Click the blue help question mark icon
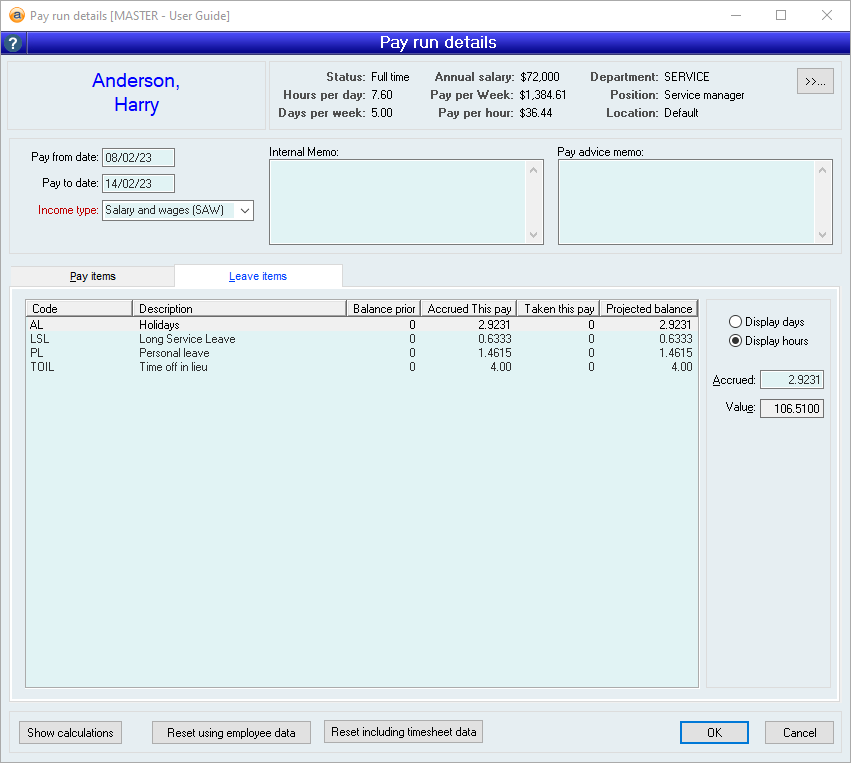 (x=13, y=43)
